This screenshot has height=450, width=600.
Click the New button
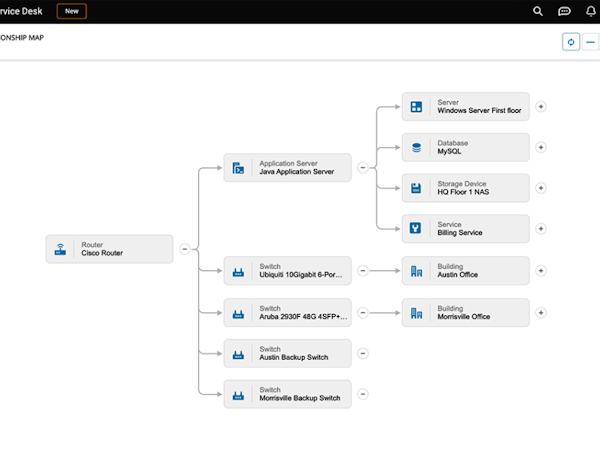pyautogui.click(x=71, y=11)
